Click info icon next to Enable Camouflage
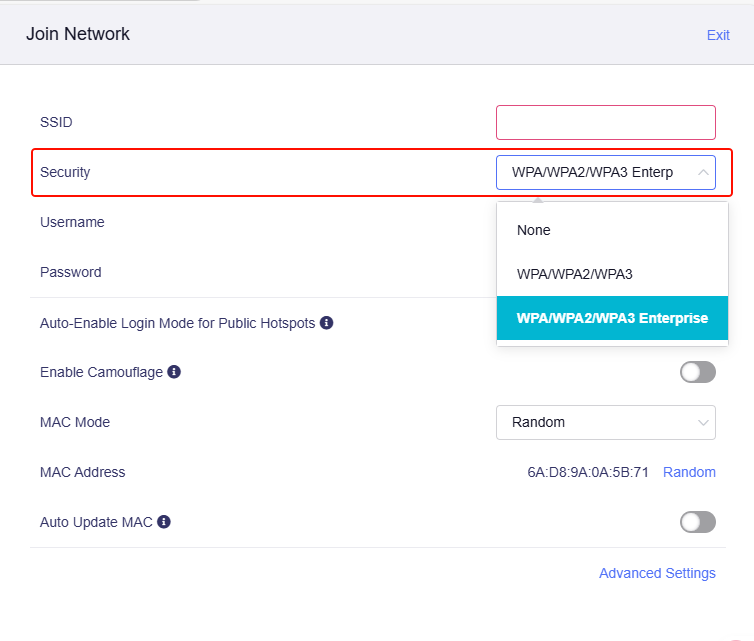This screenshot has height=641, width=754. tap(174, 372)
